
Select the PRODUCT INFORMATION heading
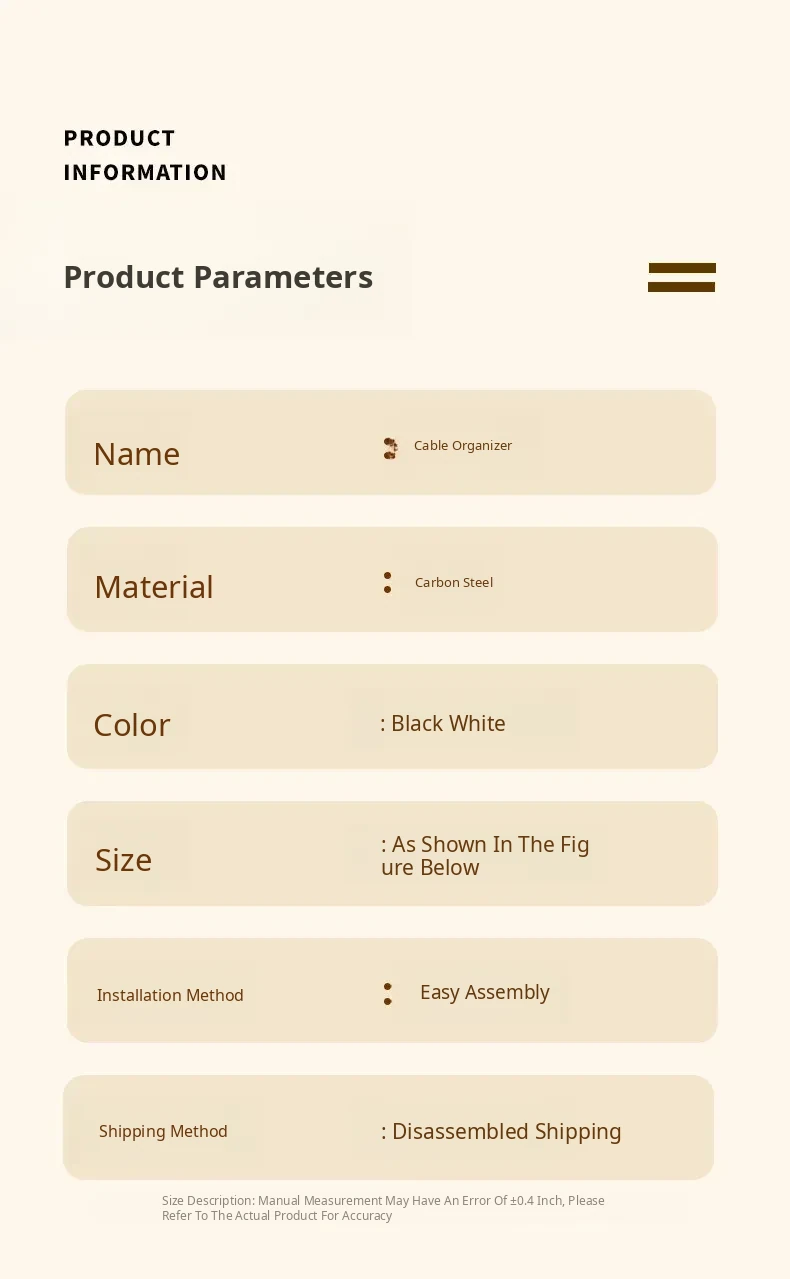point(145,155)
